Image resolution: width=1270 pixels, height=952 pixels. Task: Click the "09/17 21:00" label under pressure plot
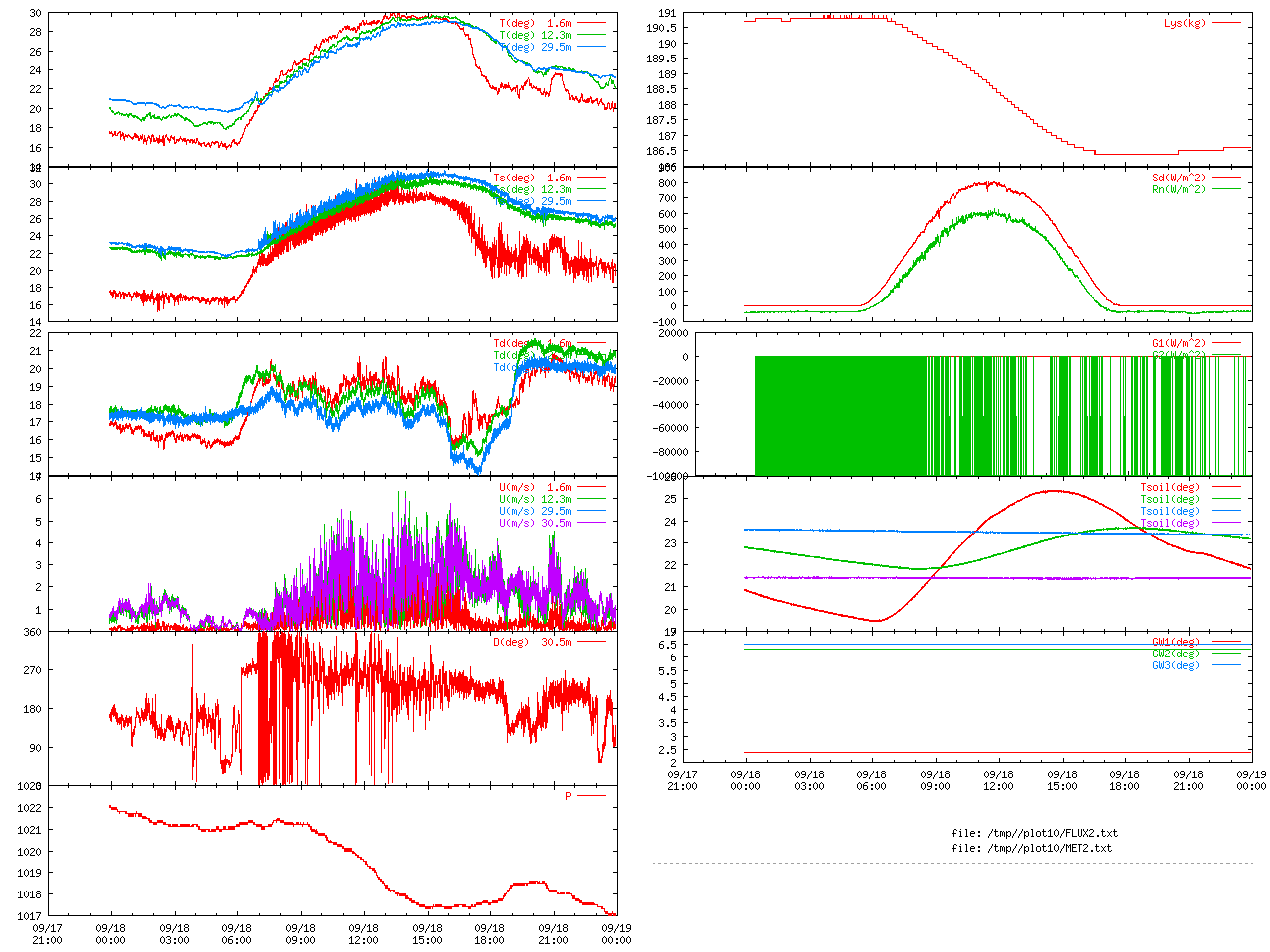pyautogui.click(x=47, y=934)
